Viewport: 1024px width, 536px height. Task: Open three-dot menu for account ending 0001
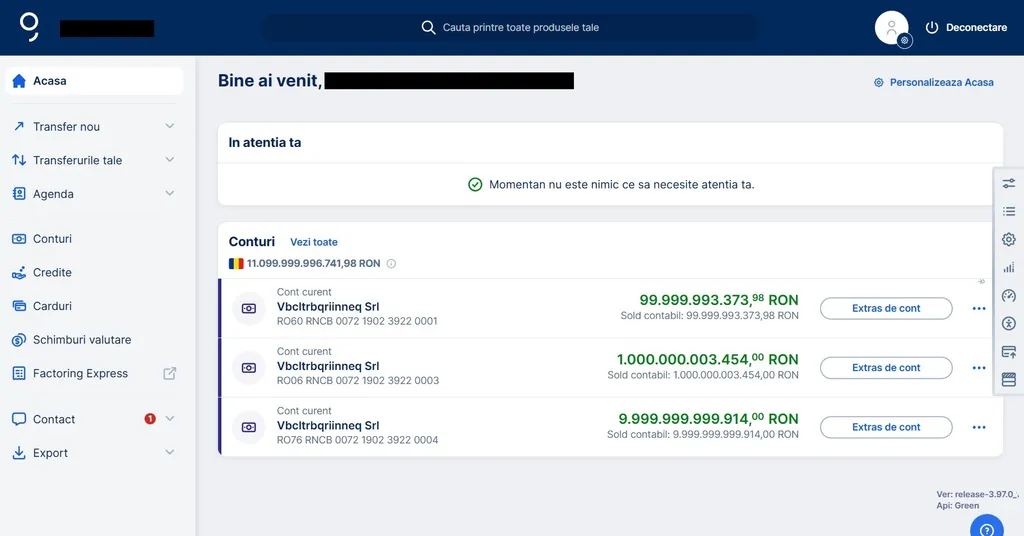(978, 309)
